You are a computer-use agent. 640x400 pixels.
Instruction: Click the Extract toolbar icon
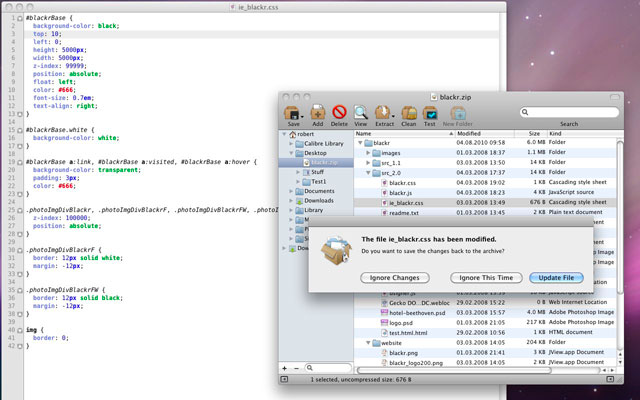[x=383, y=113]
